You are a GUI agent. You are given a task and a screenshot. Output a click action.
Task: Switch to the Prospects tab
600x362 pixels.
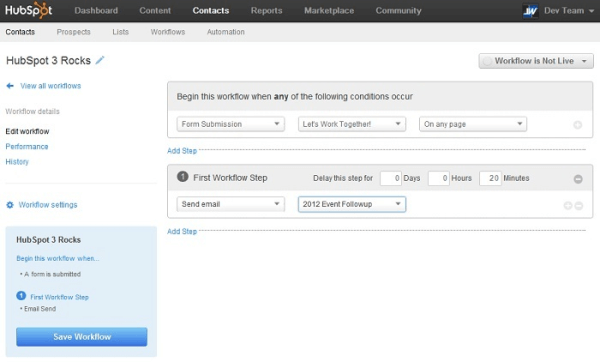coord(73,32)
